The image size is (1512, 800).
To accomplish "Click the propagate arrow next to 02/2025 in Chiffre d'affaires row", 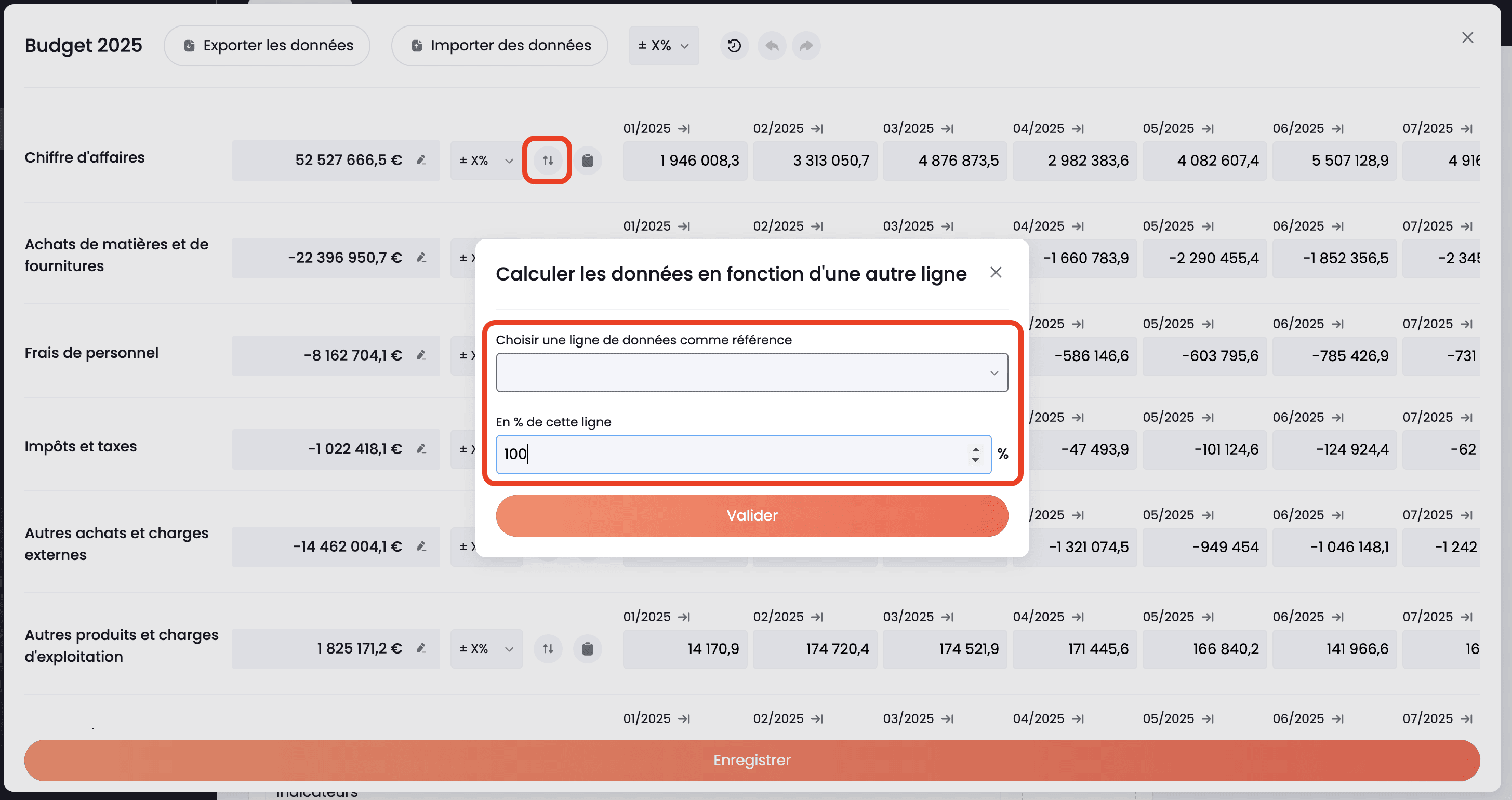I will coord(817,128).
